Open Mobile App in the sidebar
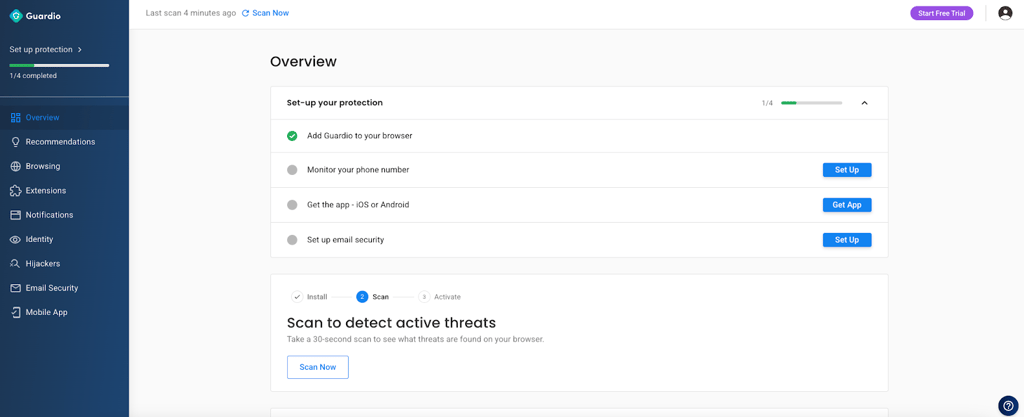 tap(65, 313)
